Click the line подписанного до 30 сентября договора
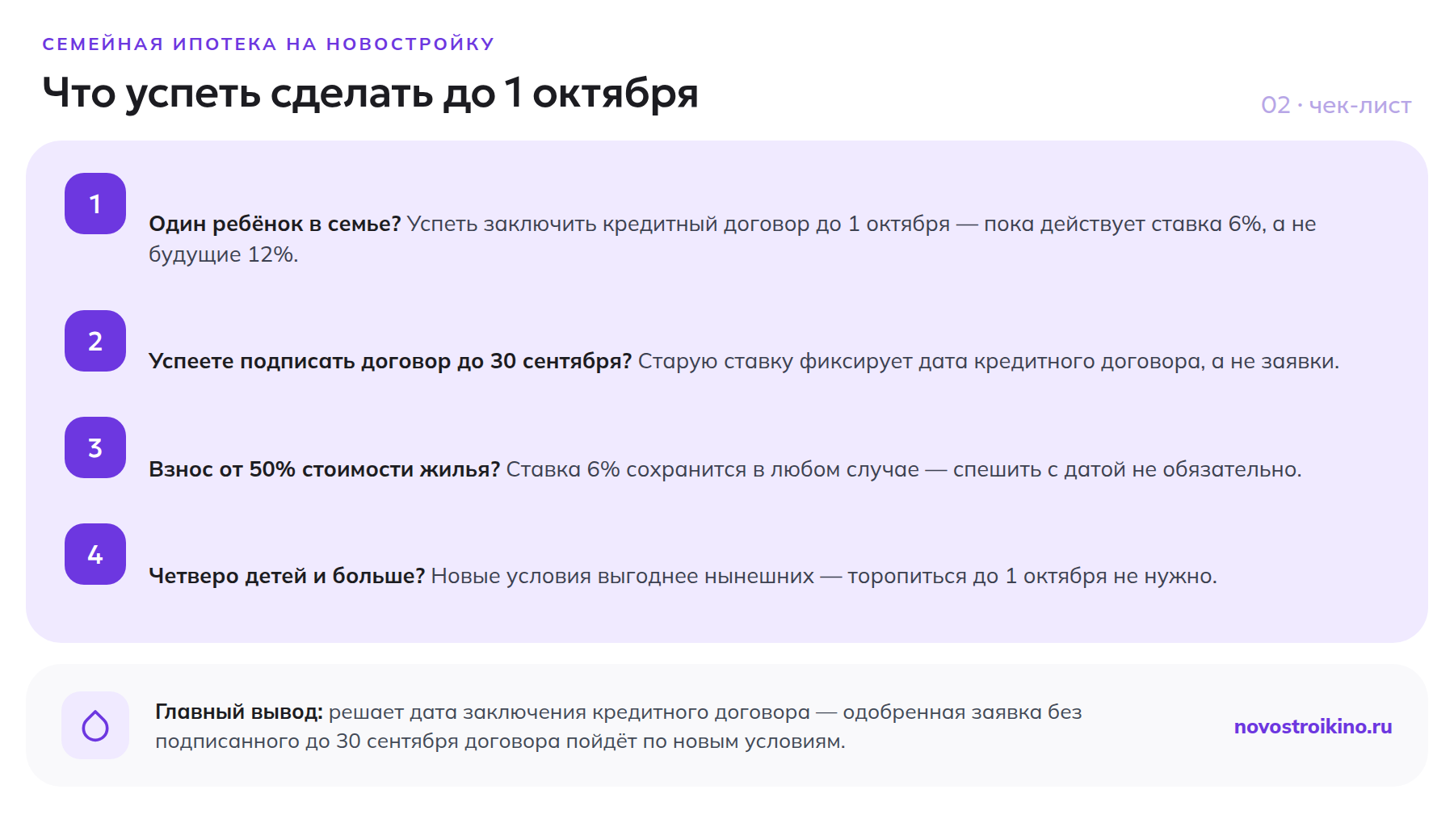The height and width of the screenshot is (840, 1454). click(x=358, y=741)
